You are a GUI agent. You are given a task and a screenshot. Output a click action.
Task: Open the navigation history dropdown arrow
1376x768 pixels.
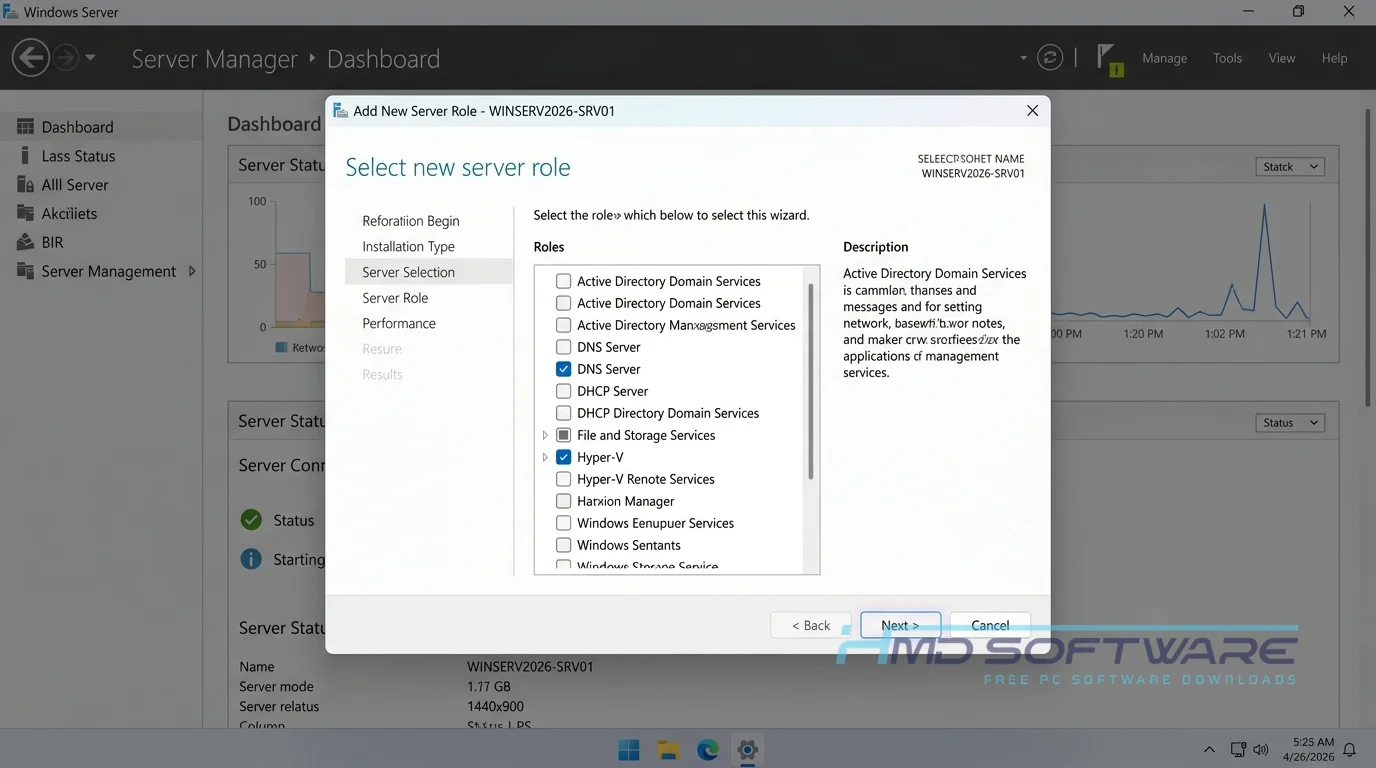90,58
